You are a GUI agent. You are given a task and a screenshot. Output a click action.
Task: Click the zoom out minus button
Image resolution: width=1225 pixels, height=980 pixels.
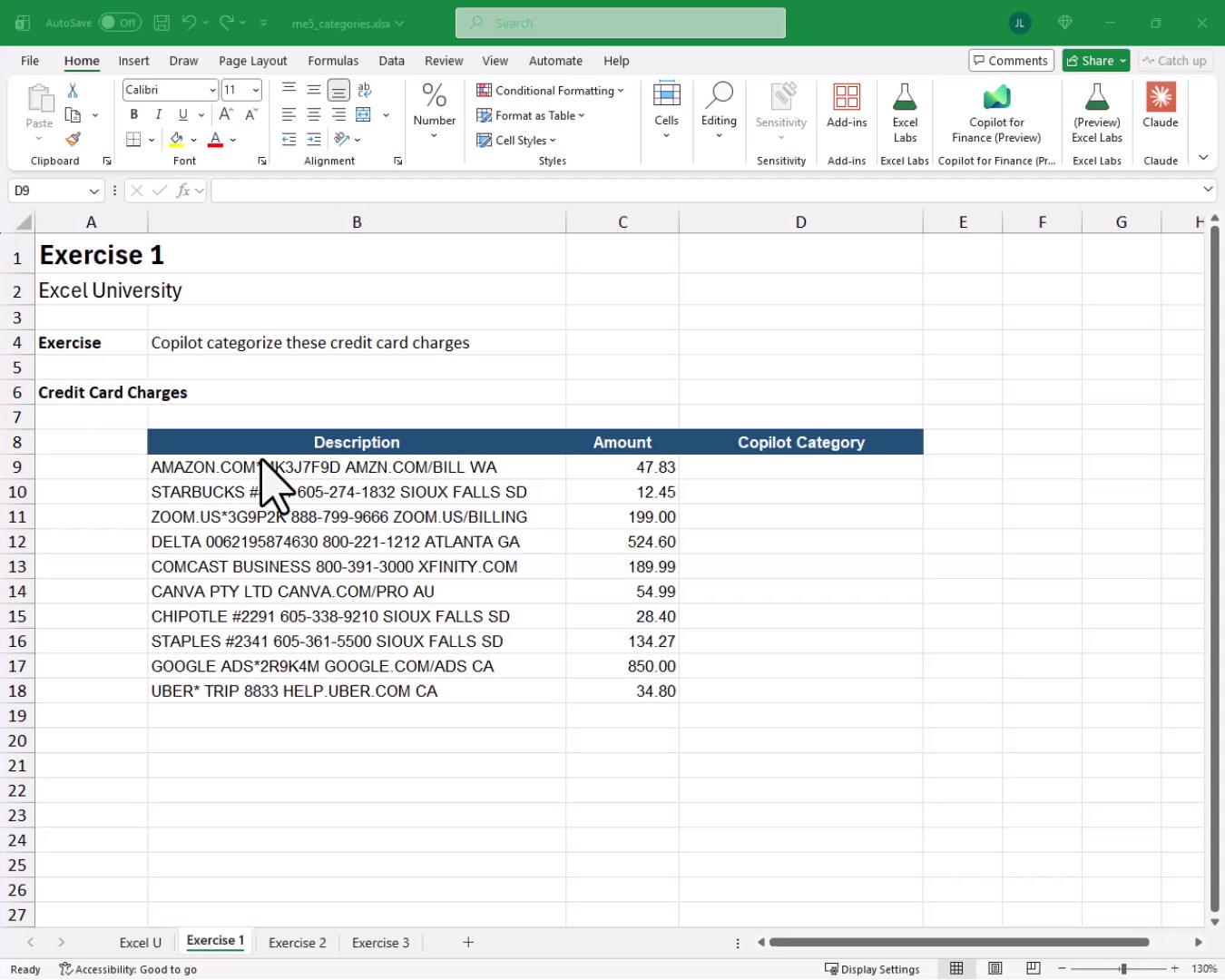[1062, 968]
